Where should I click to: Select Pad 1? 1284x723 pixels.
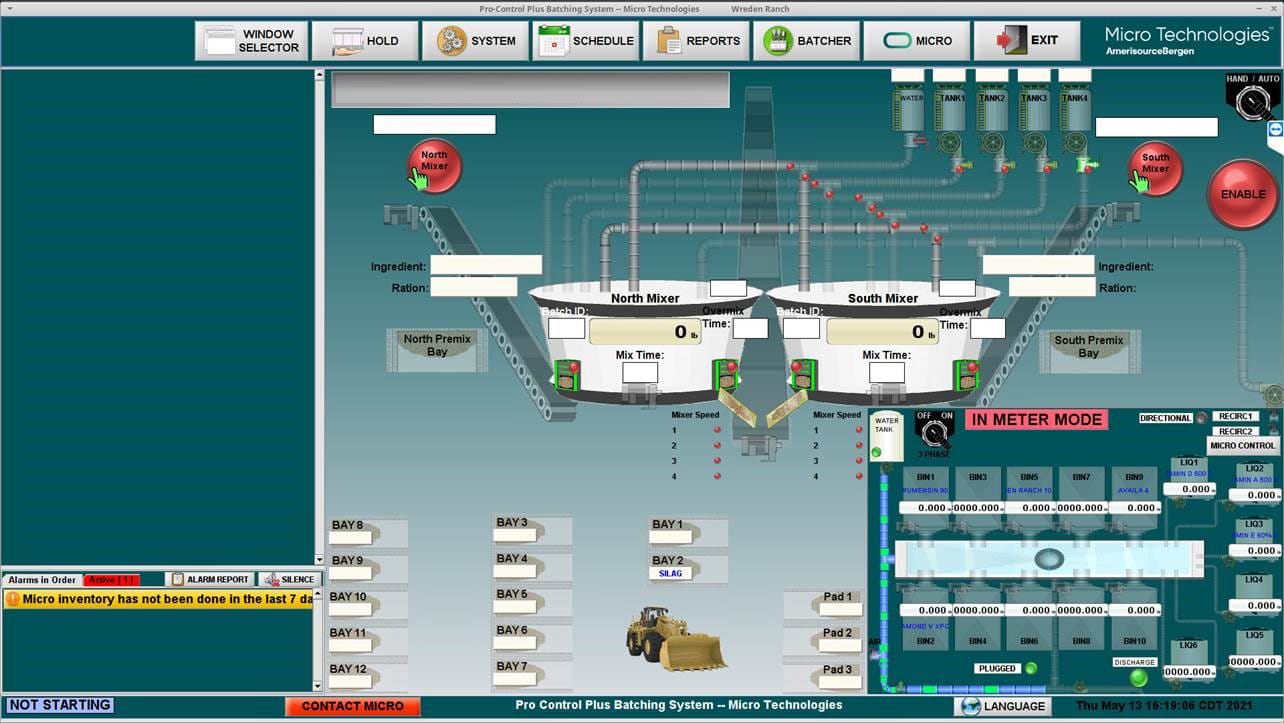coord(822,604)
